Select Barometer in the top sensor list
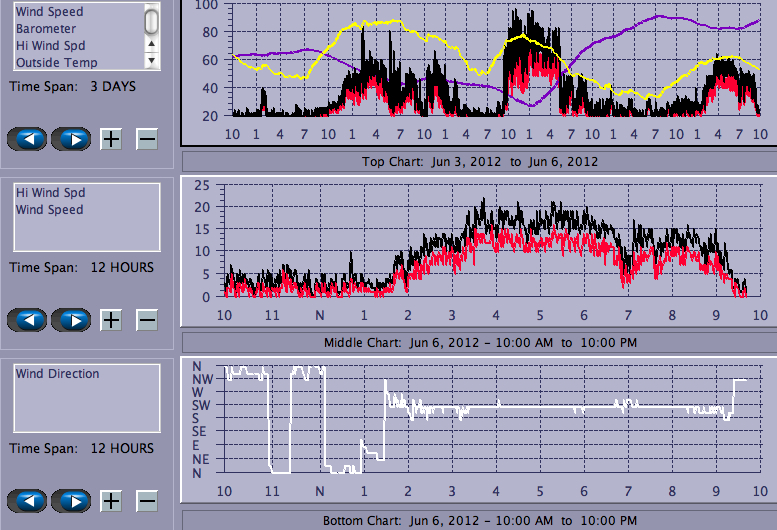777x530 pixels. (x=45, y=29)
